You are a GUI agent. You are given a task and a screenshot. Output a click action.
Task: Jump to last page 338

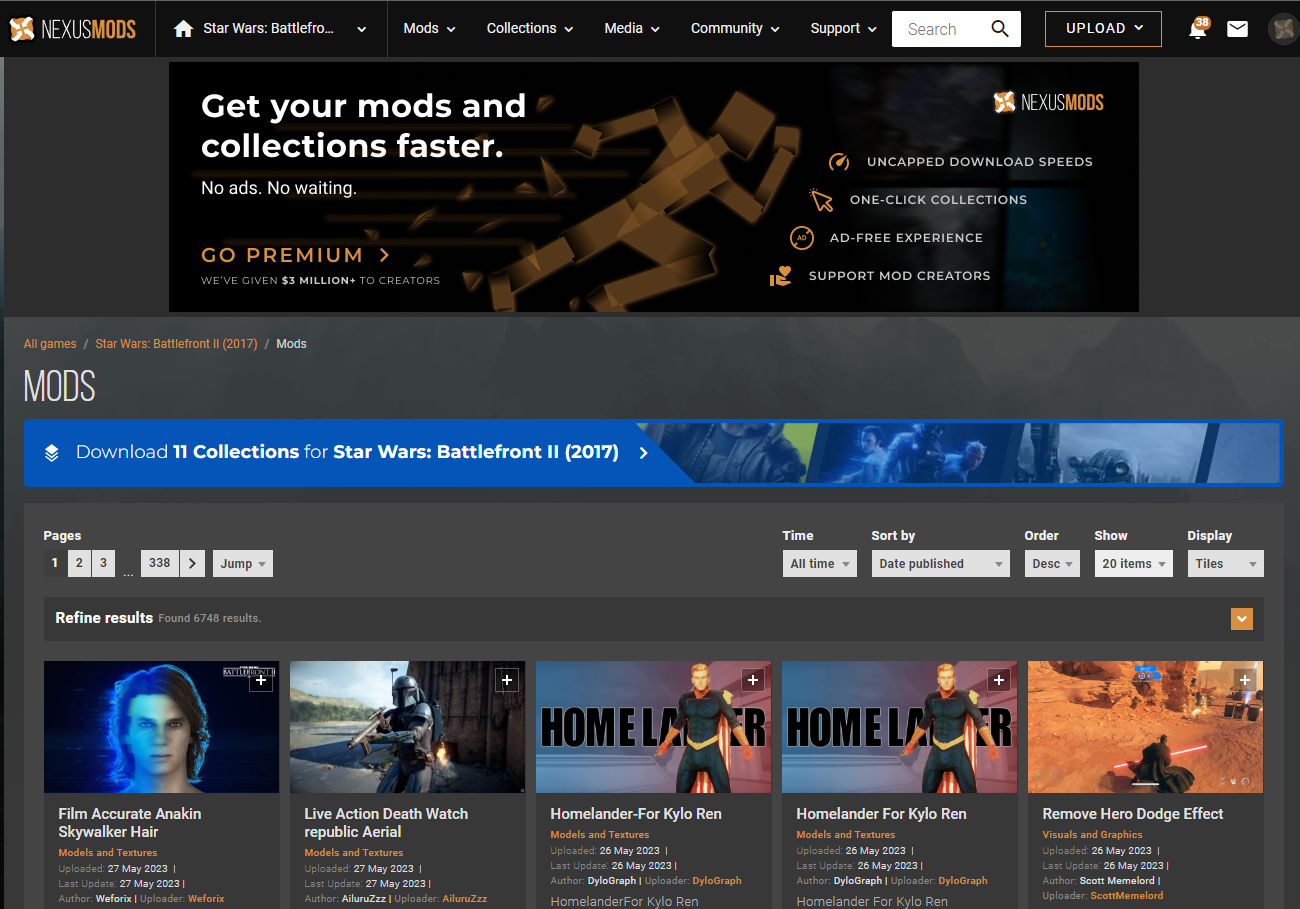[x=159, y=563]
